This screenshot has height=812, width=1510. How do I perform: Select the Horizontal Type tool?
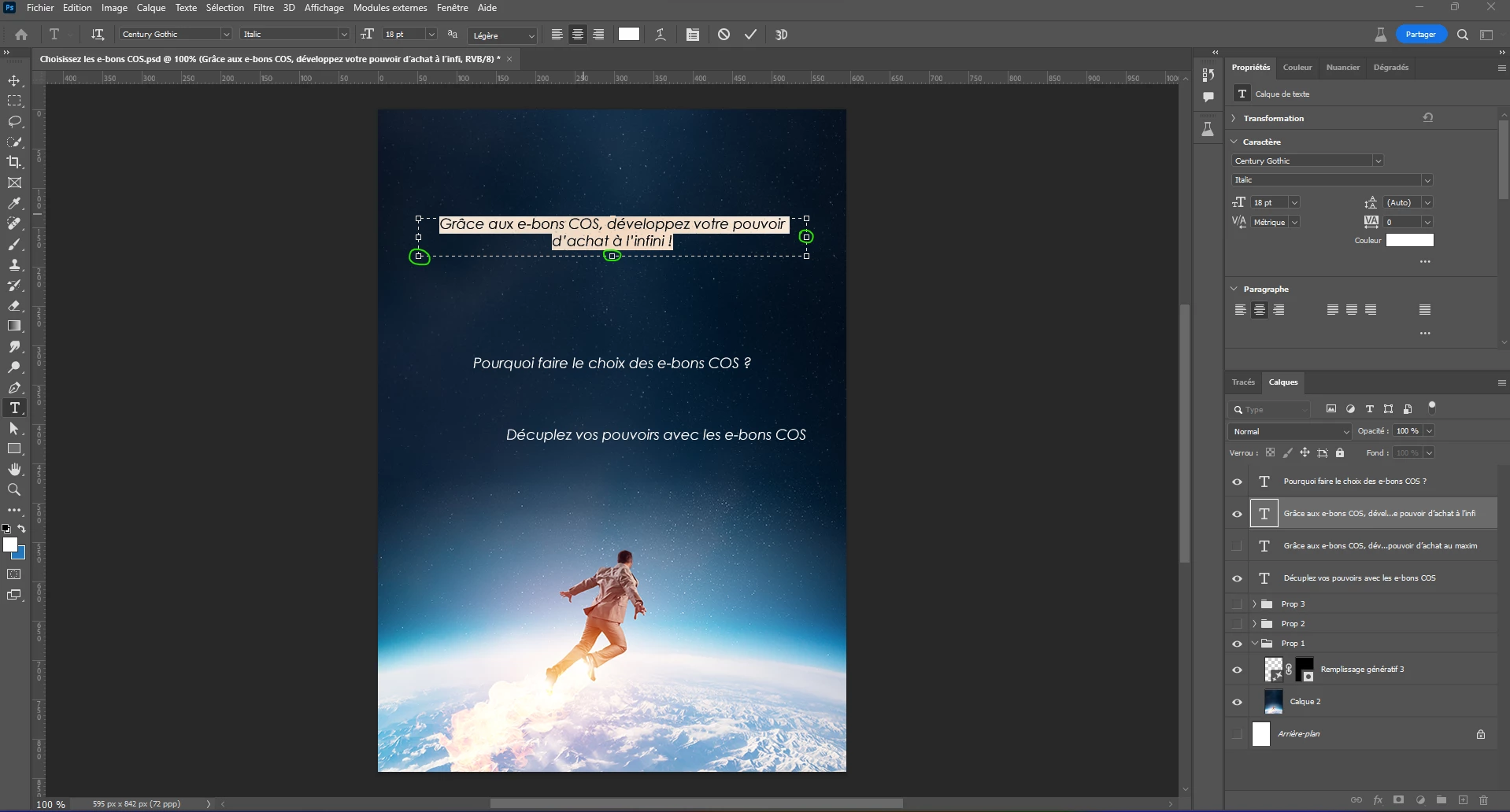[x=14, y=408]
